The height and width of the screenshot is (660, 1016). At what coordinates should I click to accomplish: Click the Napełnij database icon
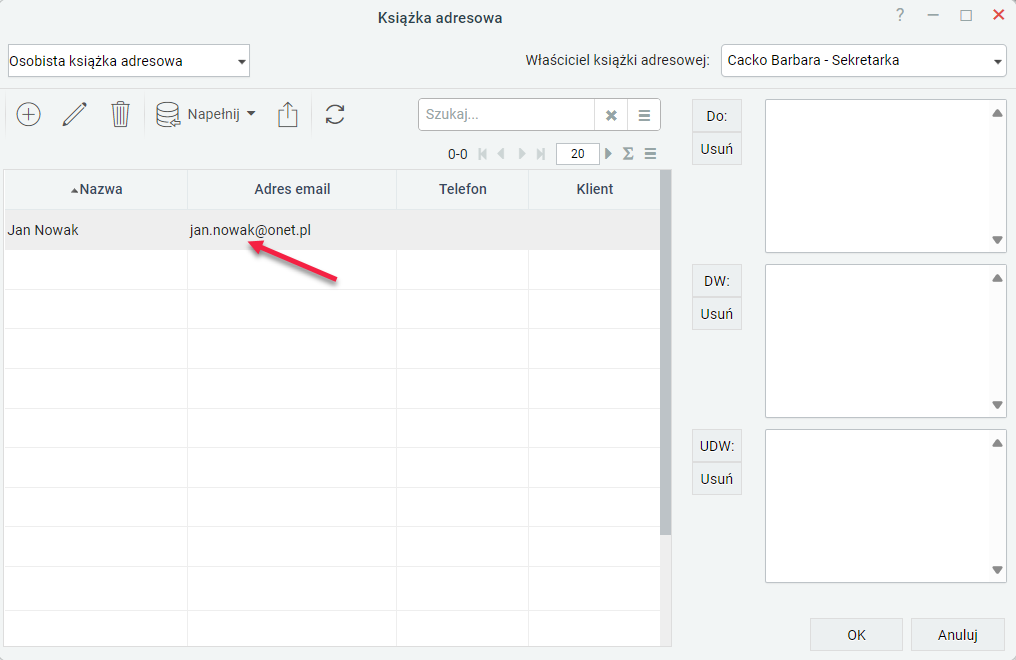[x=168, y=115]
